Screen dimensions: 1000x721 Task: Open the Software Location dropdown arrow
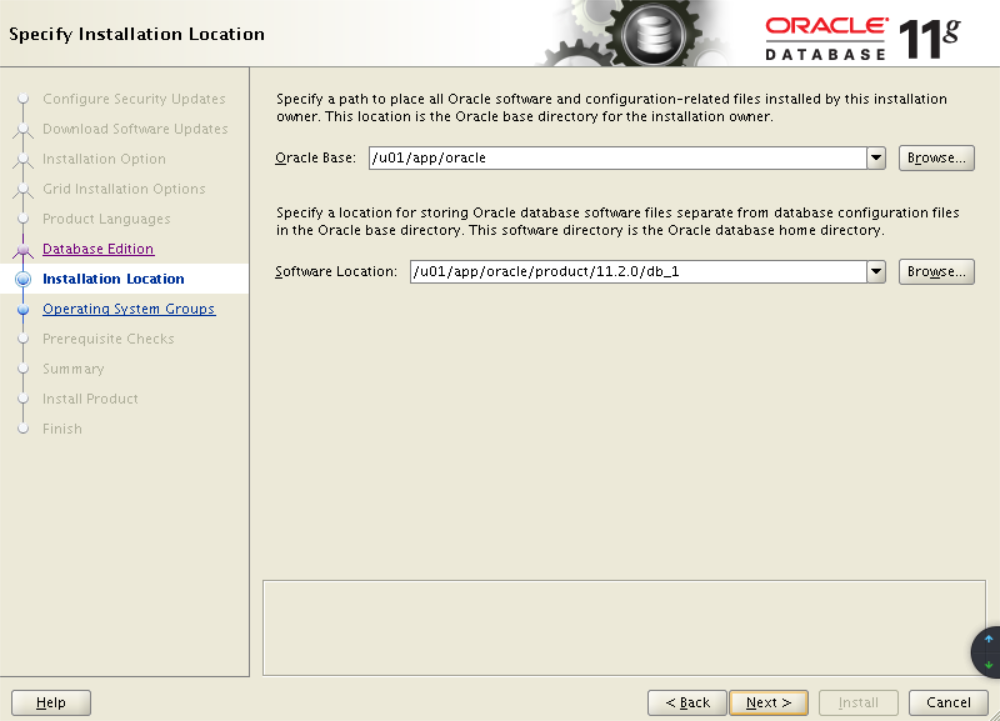point(876,272)
